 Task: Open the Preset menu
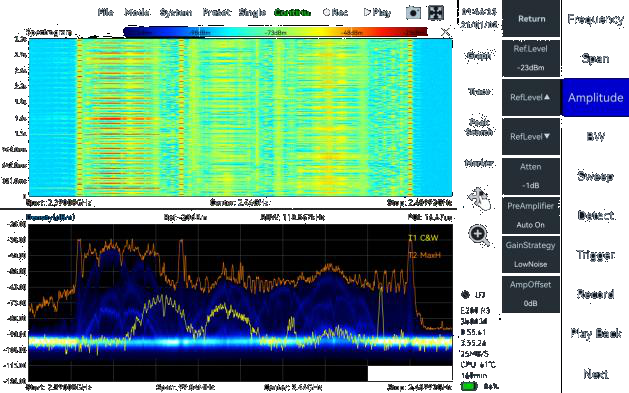click(x=217, y=12)
